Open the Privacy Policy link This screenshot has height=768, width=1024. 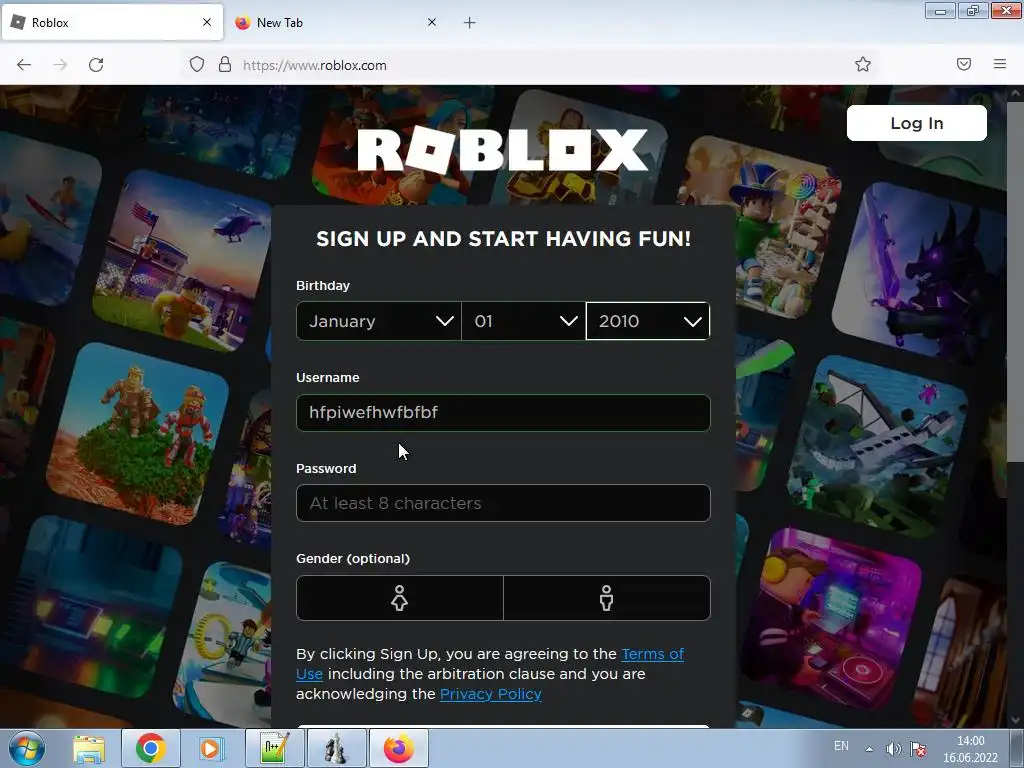(490, 694)
